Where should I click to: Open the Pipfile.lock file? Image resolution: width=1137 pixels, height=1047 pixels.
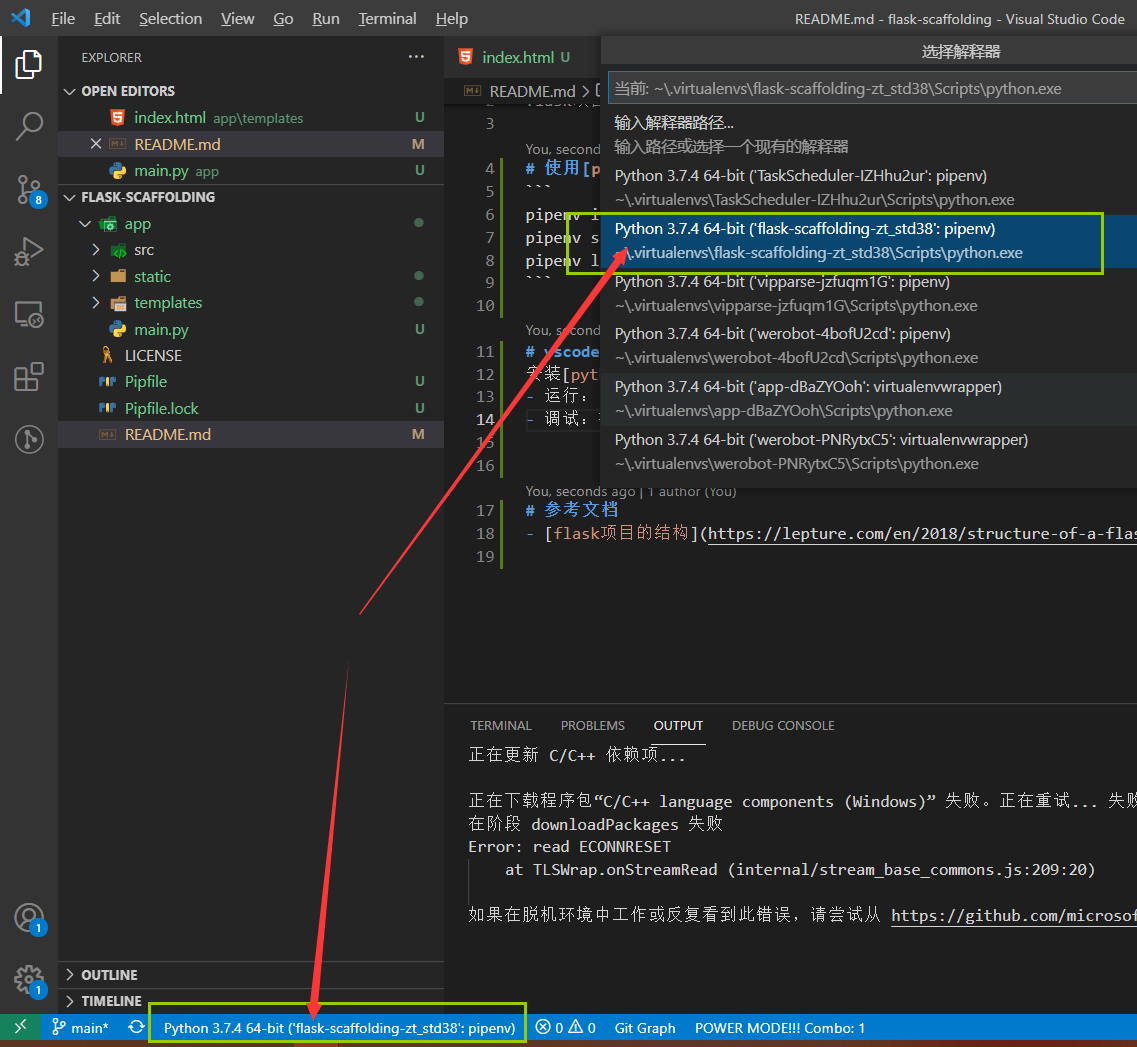pos(251,408)
